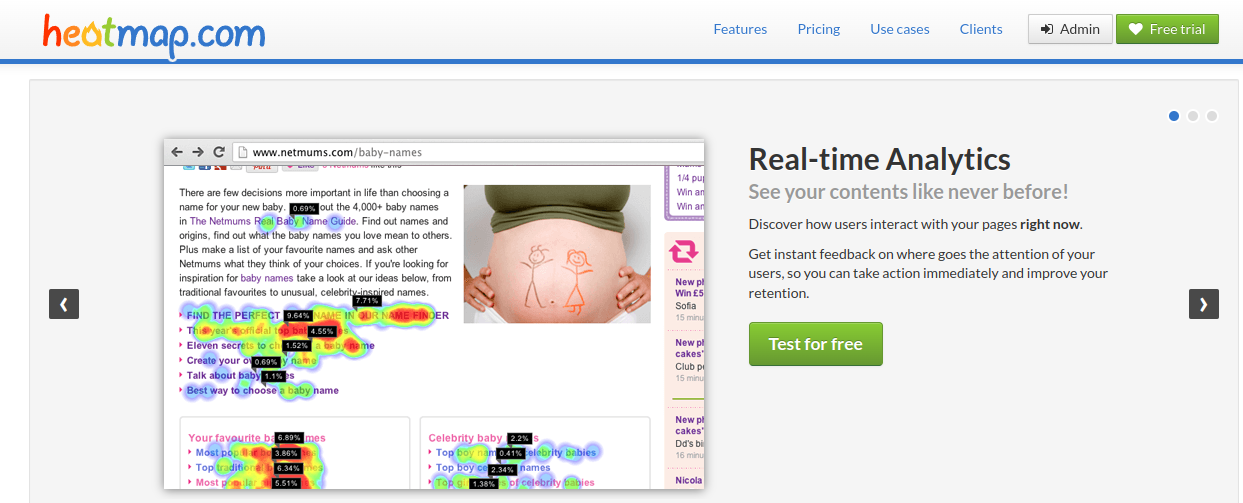
Task: Select the second carousel dot
Action: click(x=1193, y=116)
